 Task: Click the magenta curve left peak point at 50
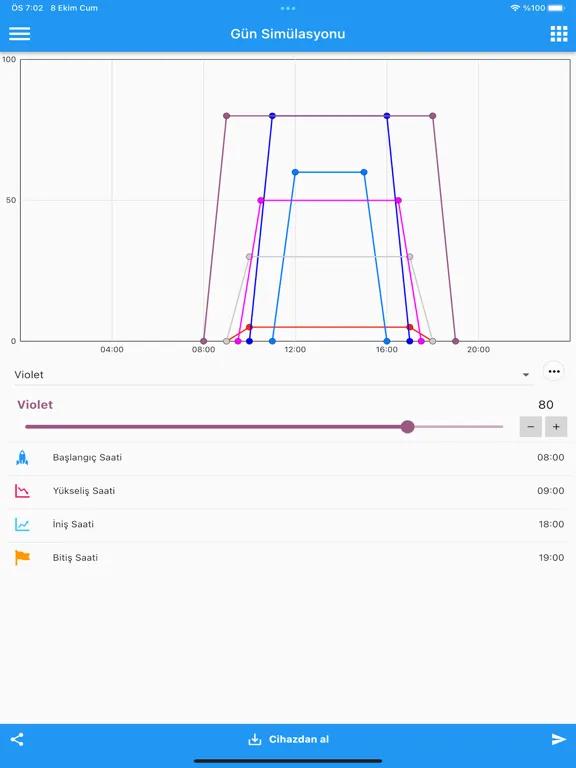(261, 200)
